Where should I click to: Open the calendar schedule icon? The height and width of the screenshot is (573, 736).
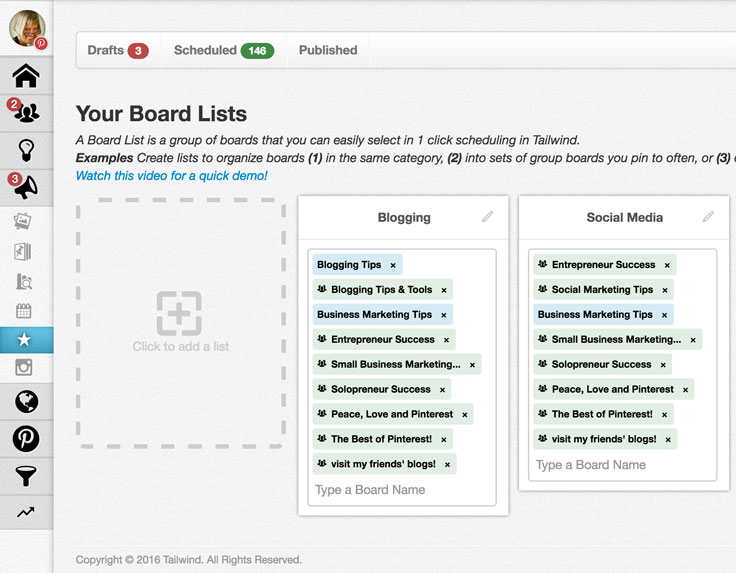tap(23, 311)
